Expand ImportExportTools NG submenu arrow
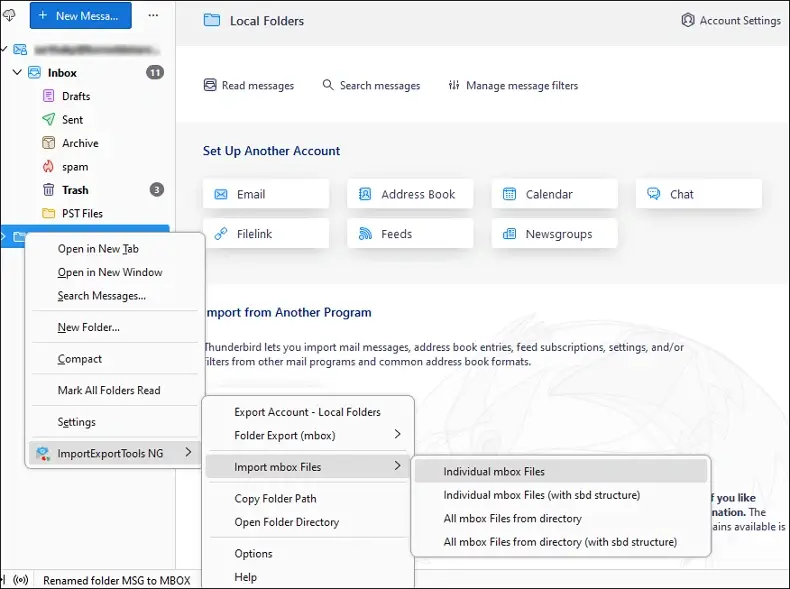This screenshot has width=790, height=589. point(188,452)
